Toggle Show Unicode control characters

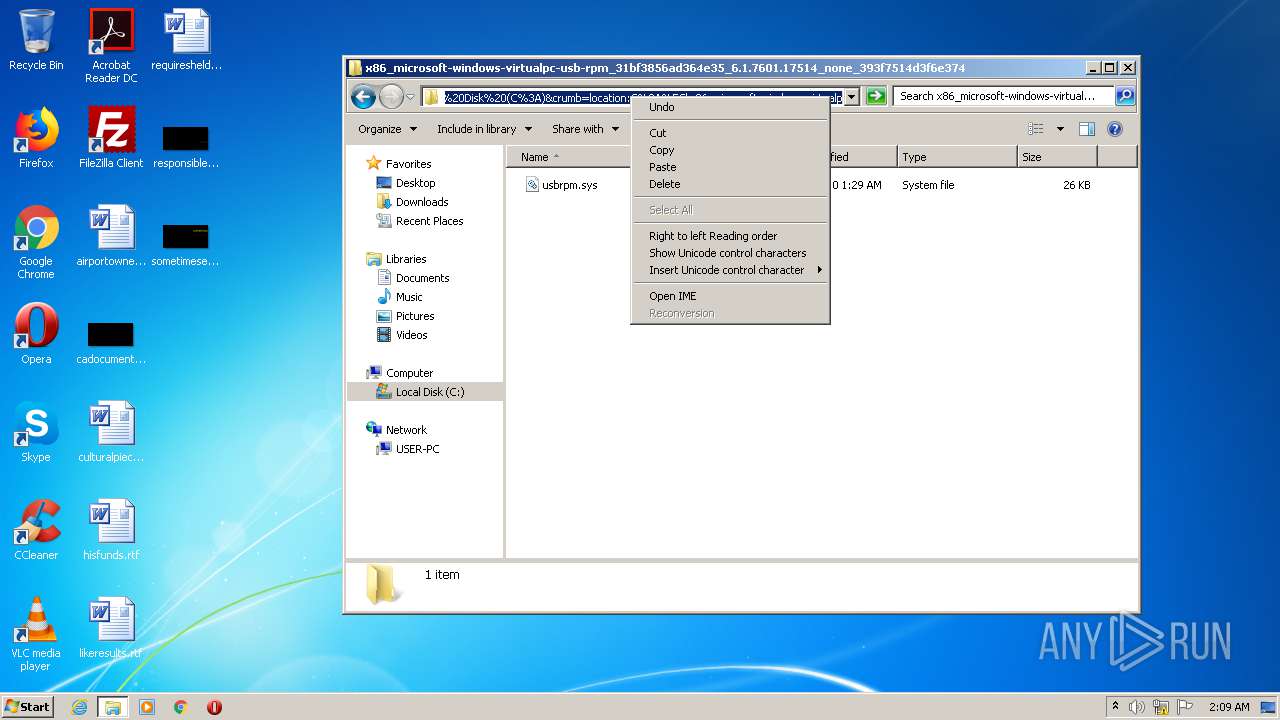(727, 253)
